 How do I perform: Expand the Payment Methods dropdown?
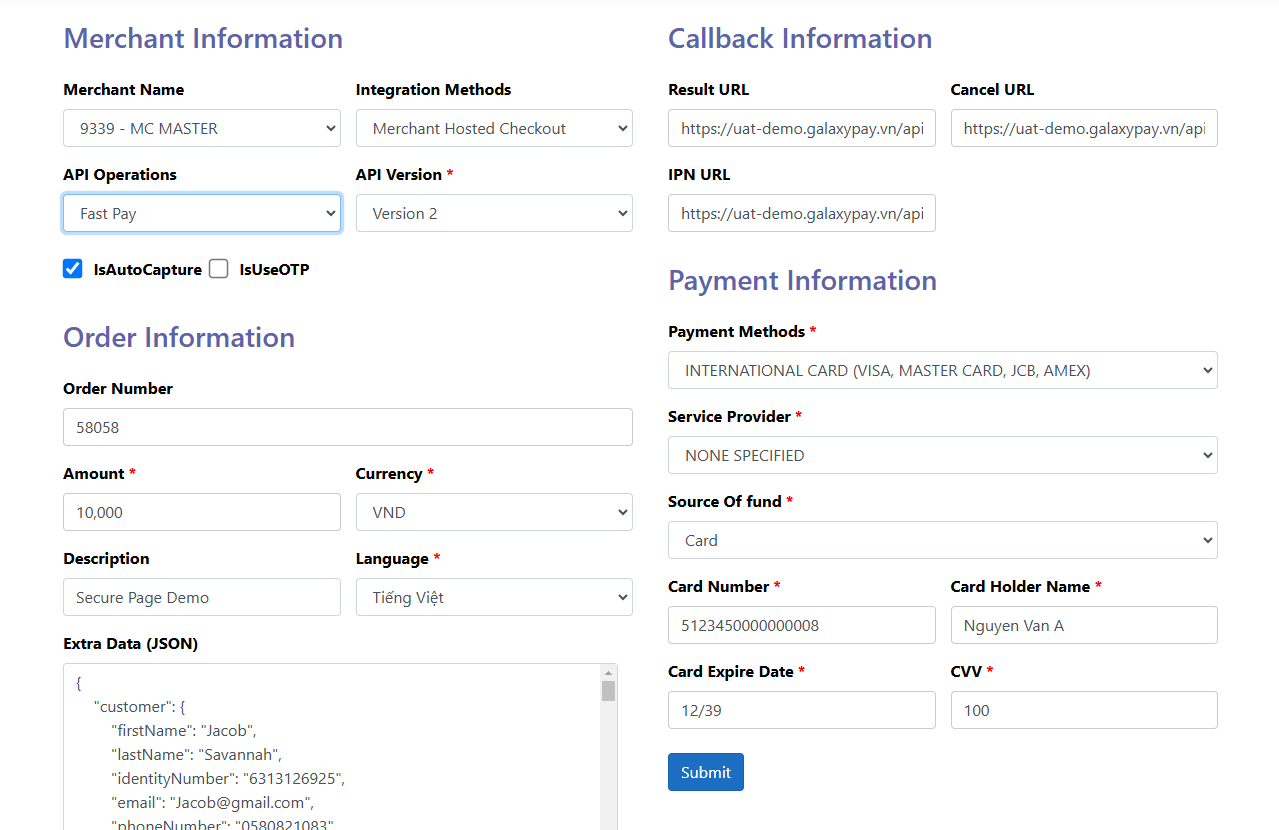tap(942, 370)
